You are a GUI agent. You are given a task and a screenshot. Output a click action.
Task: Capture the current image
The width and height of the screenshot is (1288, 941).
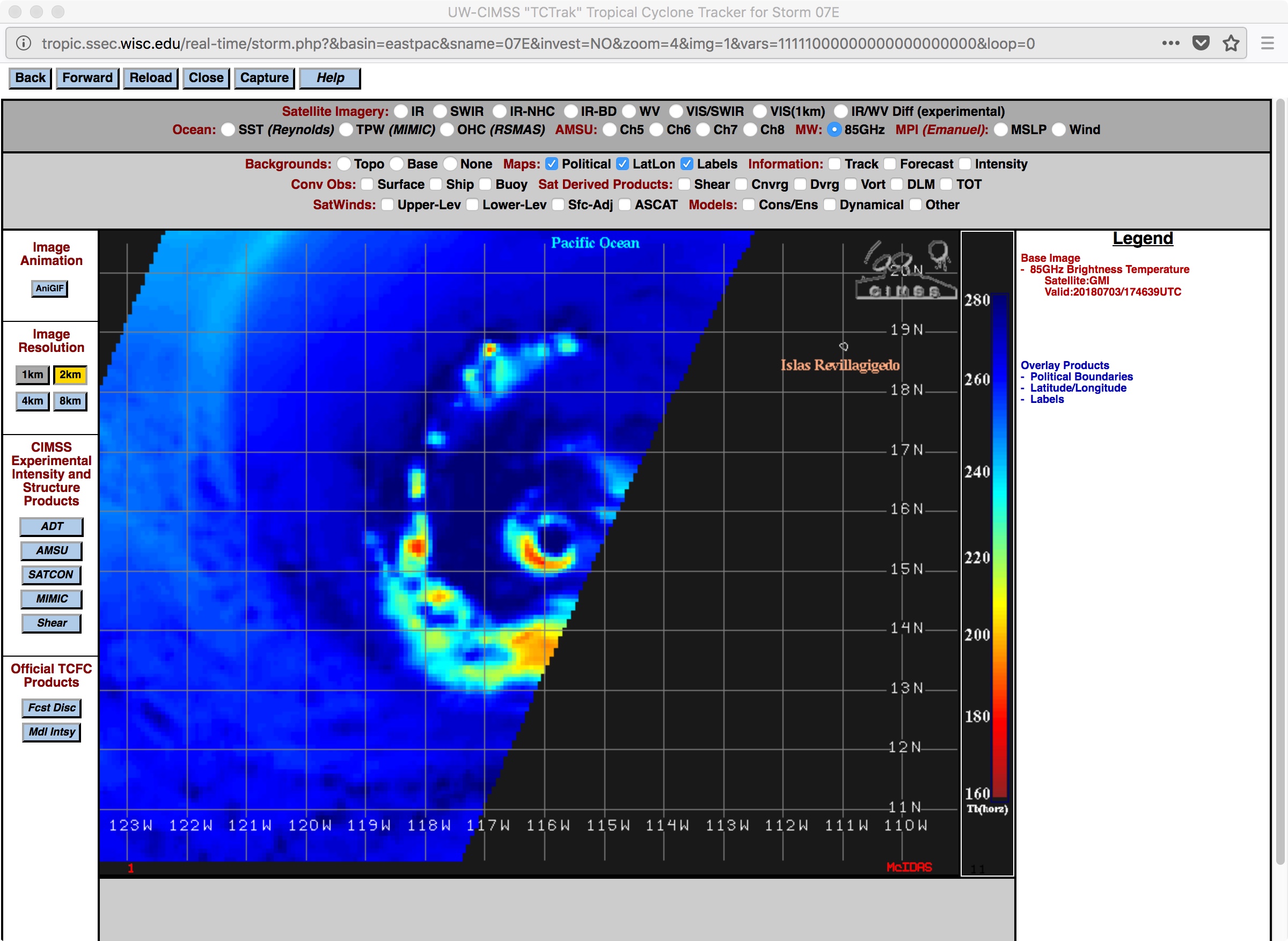click(x=265, y=78)
